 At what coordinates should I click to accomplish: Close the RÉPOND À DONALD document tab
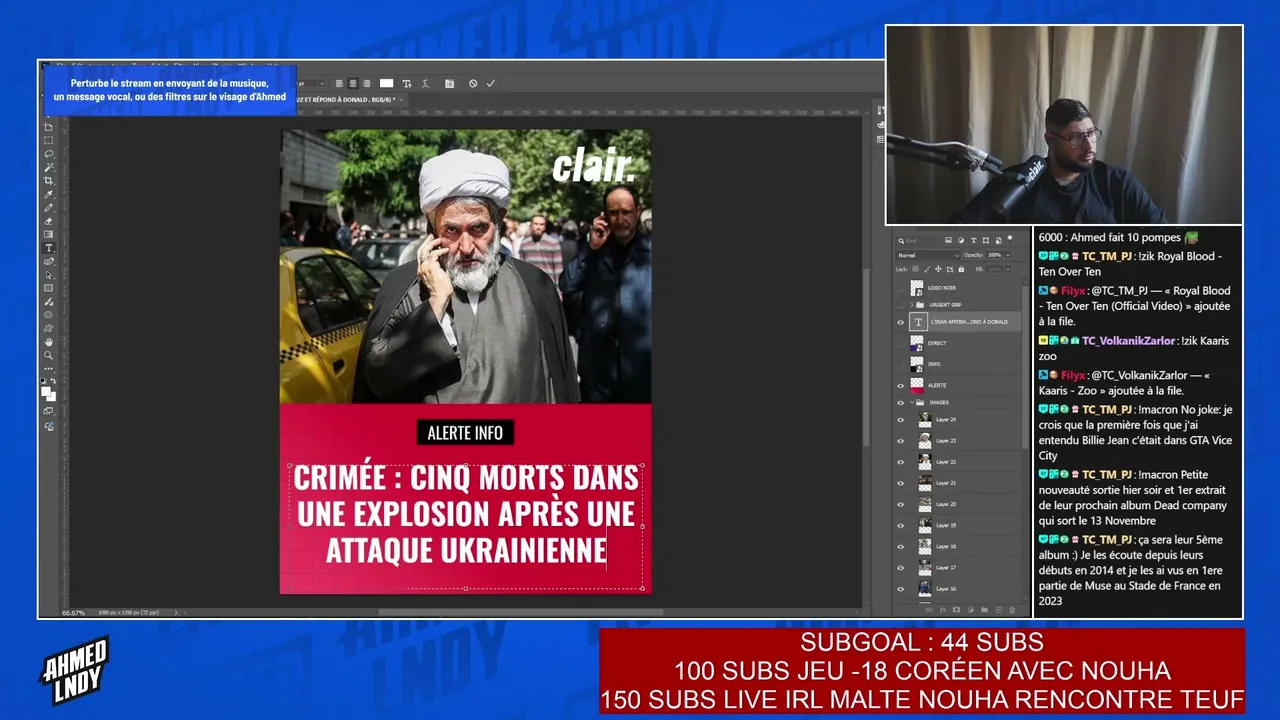pos(401,100)
